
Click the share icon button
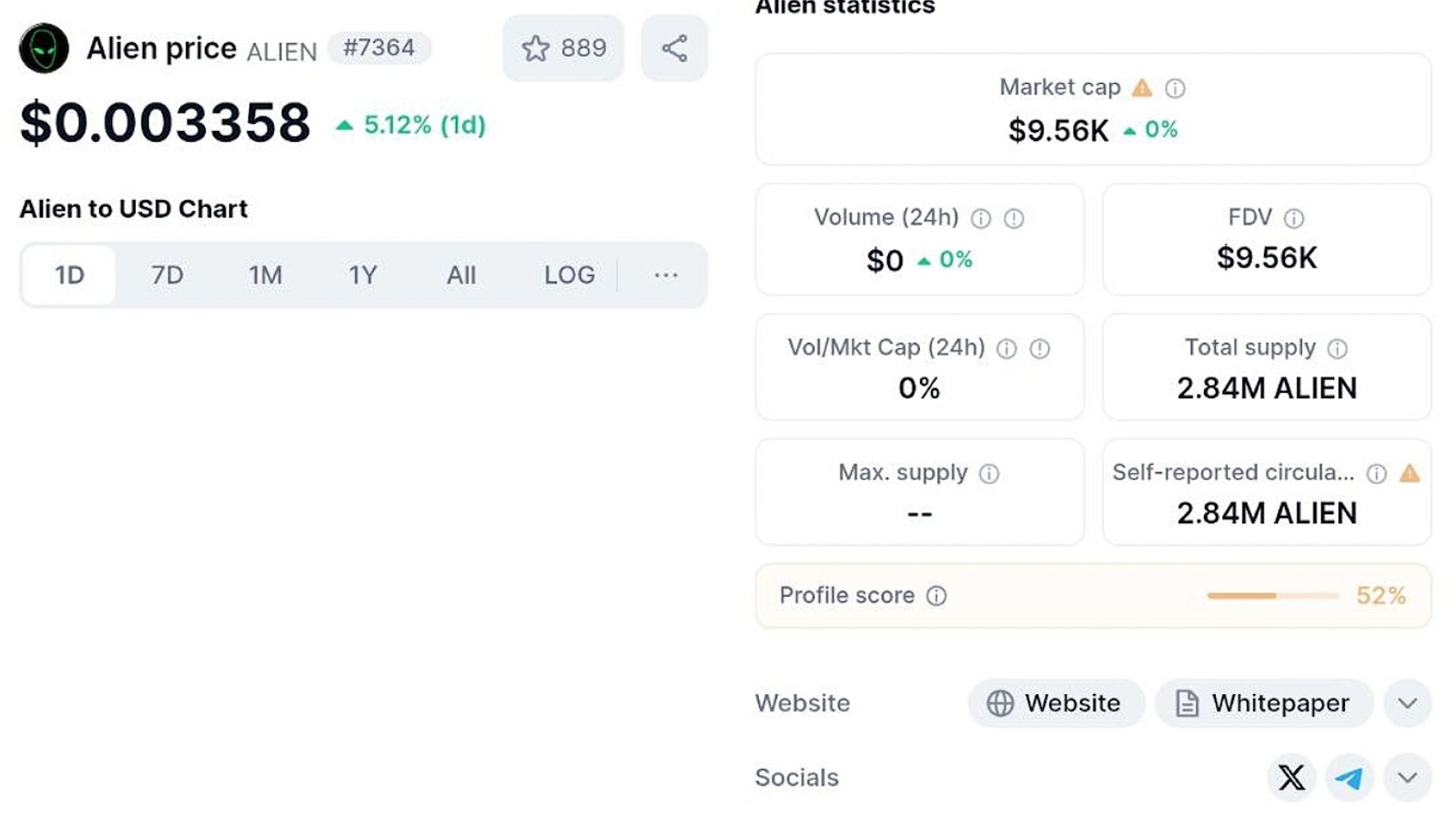[674, 48]
